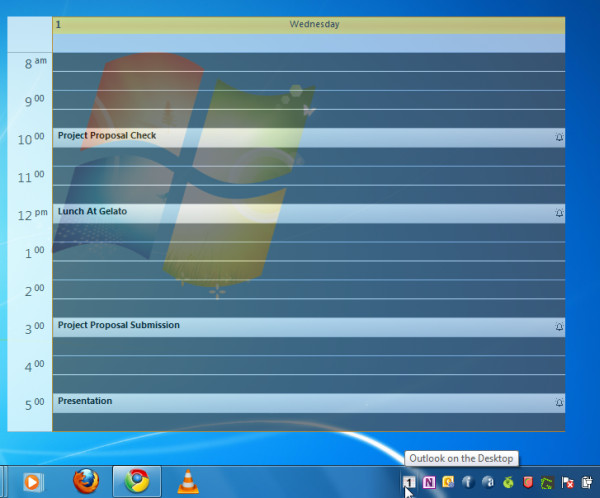This screenshot has height=498, width=600.
Task: Click the Outlook on the Desktop tray icon
Action: pyautogui.click(x=409, y=482)
